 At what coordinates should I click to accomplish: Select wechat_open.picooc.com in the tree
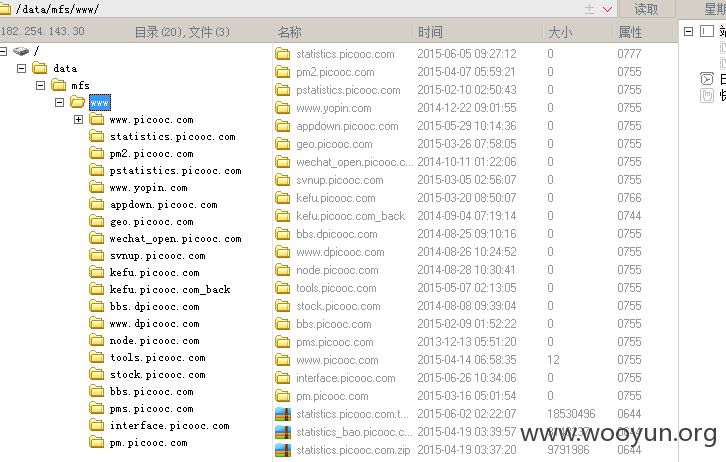click(x=175, y=238)
